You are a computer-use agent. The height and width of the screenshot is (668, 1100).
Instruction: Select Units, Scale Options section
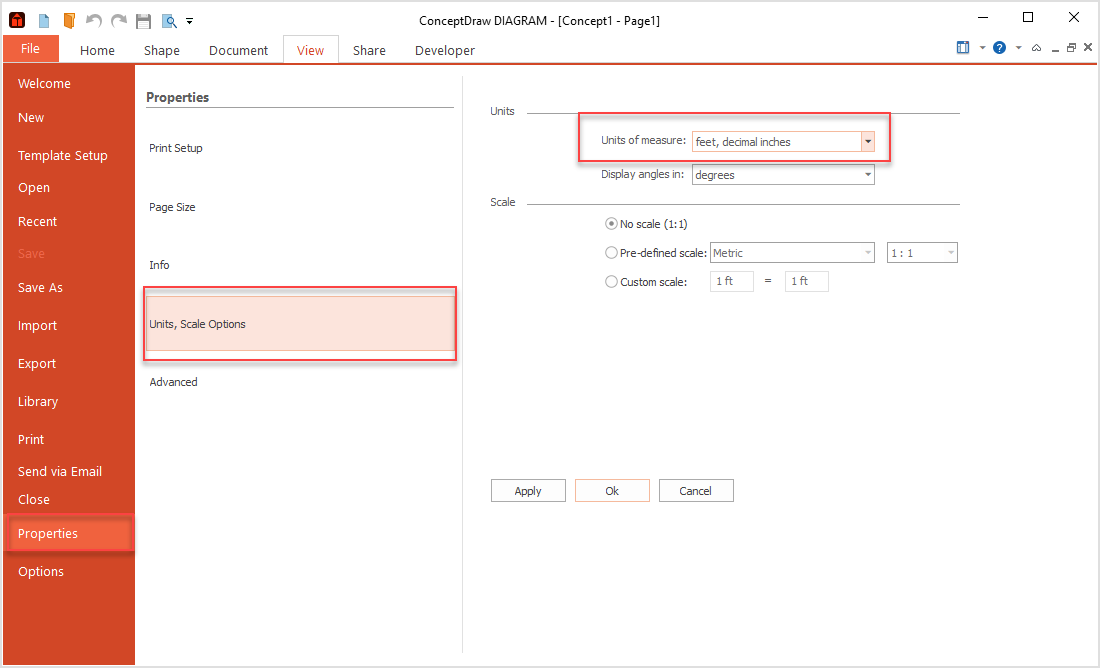point(300,323)
